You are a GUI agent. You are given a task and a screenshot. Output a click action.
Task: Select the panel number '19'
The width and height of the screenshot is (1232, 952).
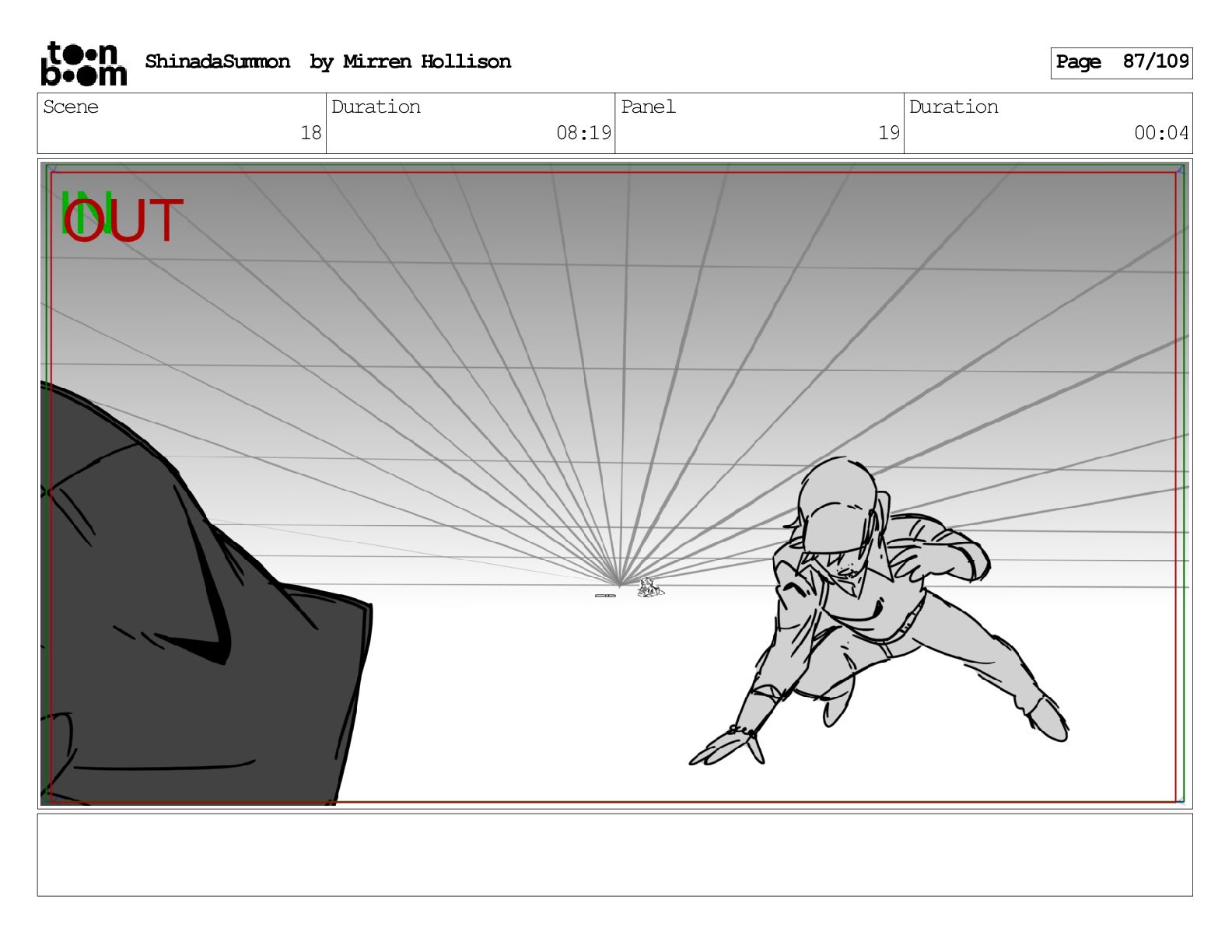(889, 133)
